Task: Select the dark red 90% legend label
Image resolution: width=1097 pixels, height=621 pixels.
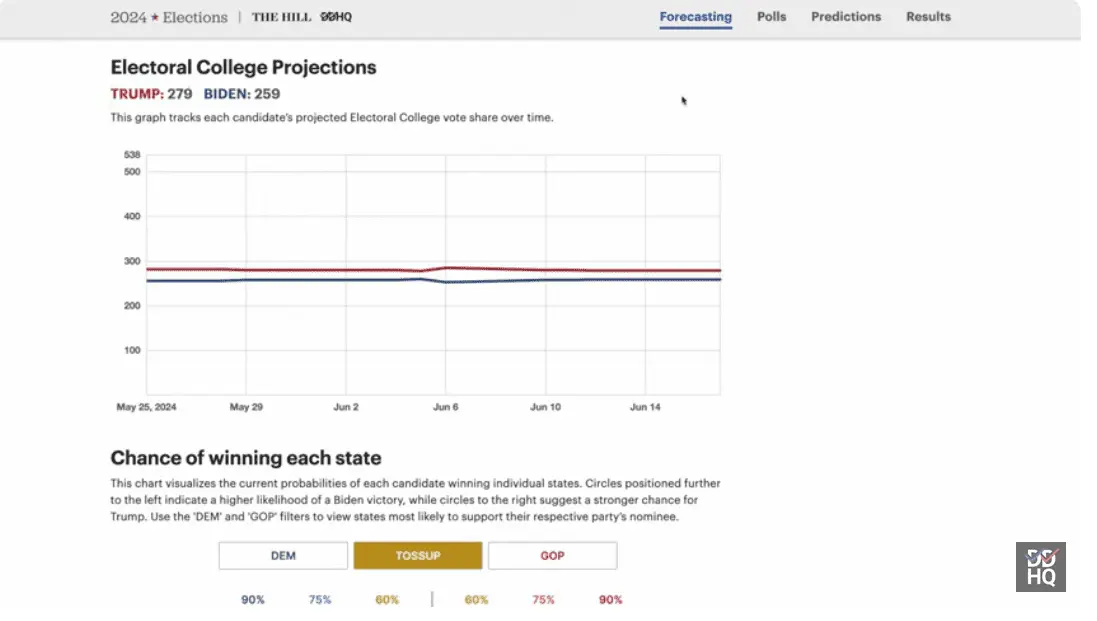Action: tap(610, 600)
